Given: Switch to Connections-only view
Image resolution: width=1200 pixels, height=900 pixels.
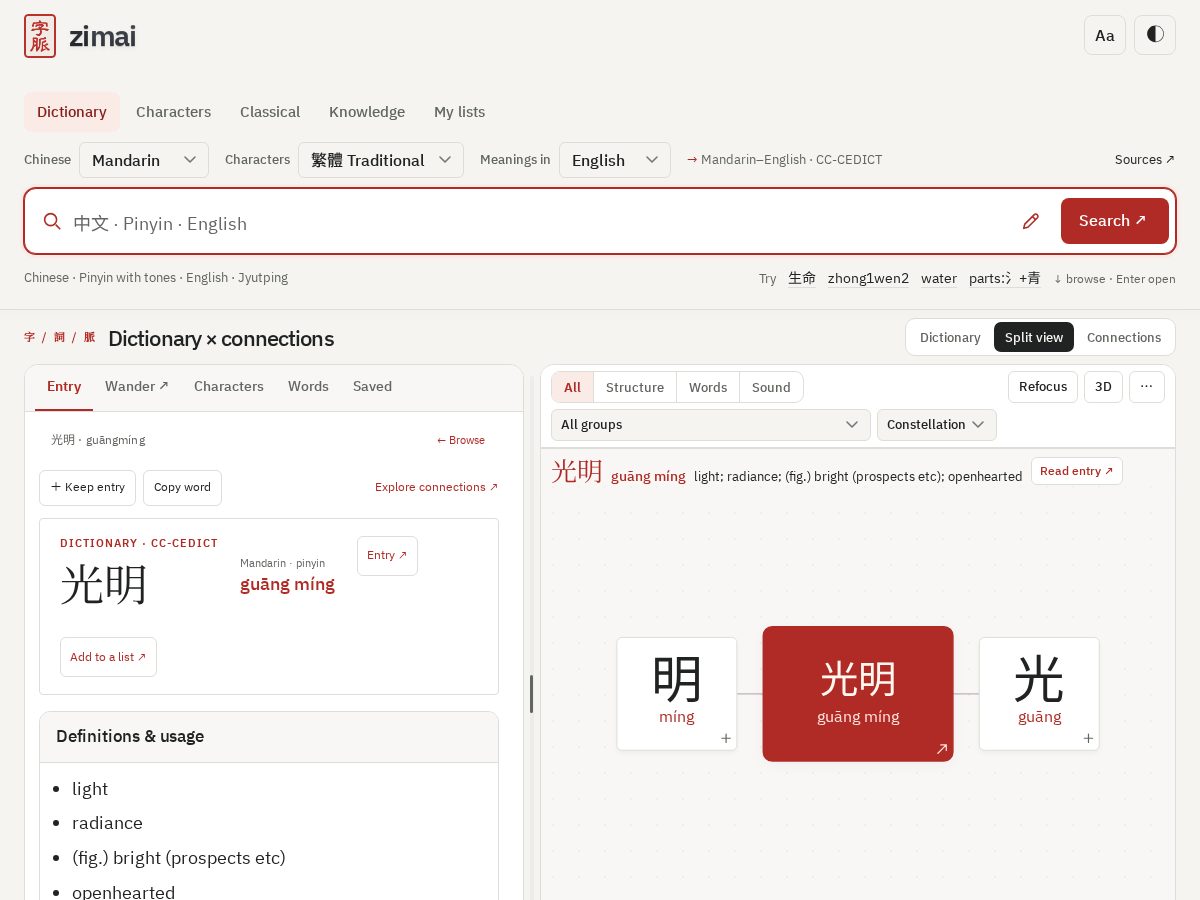Looking at the screenshot, I should tap(1124, 337).
